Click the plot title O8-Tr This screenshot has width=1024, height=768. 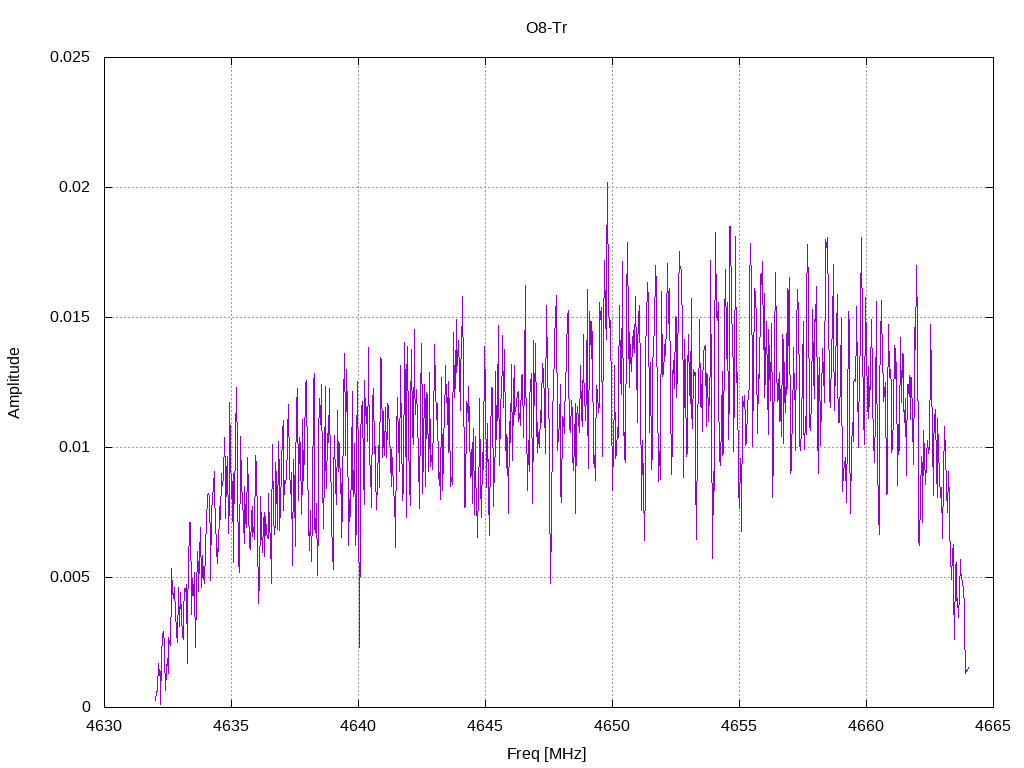pos(546,28)
